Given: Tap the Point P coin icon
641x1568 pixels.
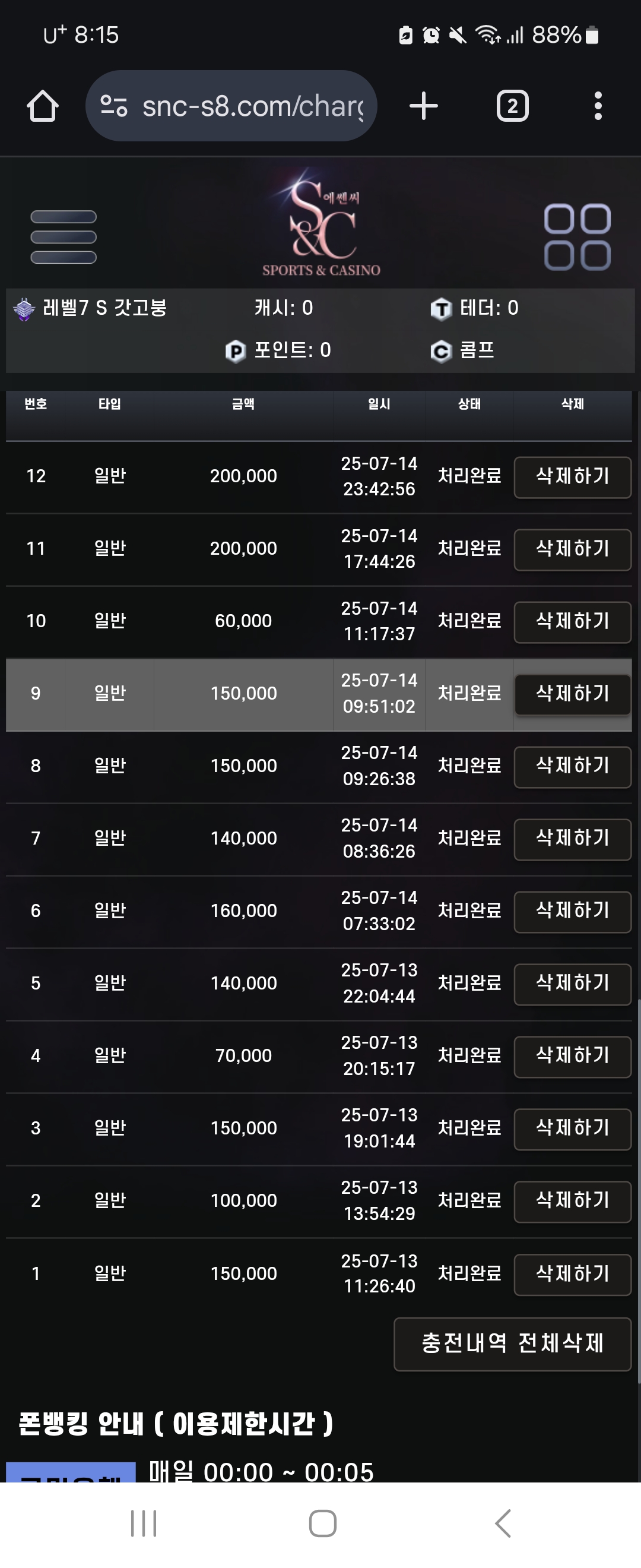Looking at the screenshot, I should pos(236,350).
